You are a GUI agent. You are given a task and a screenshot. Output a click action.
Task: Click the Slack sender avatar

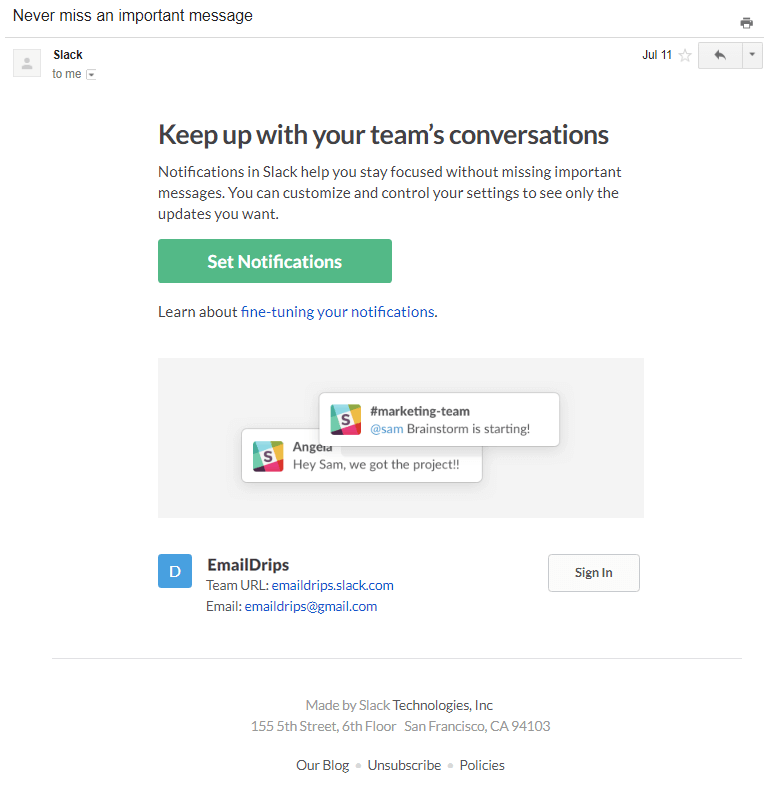click(x=27, y=63)
